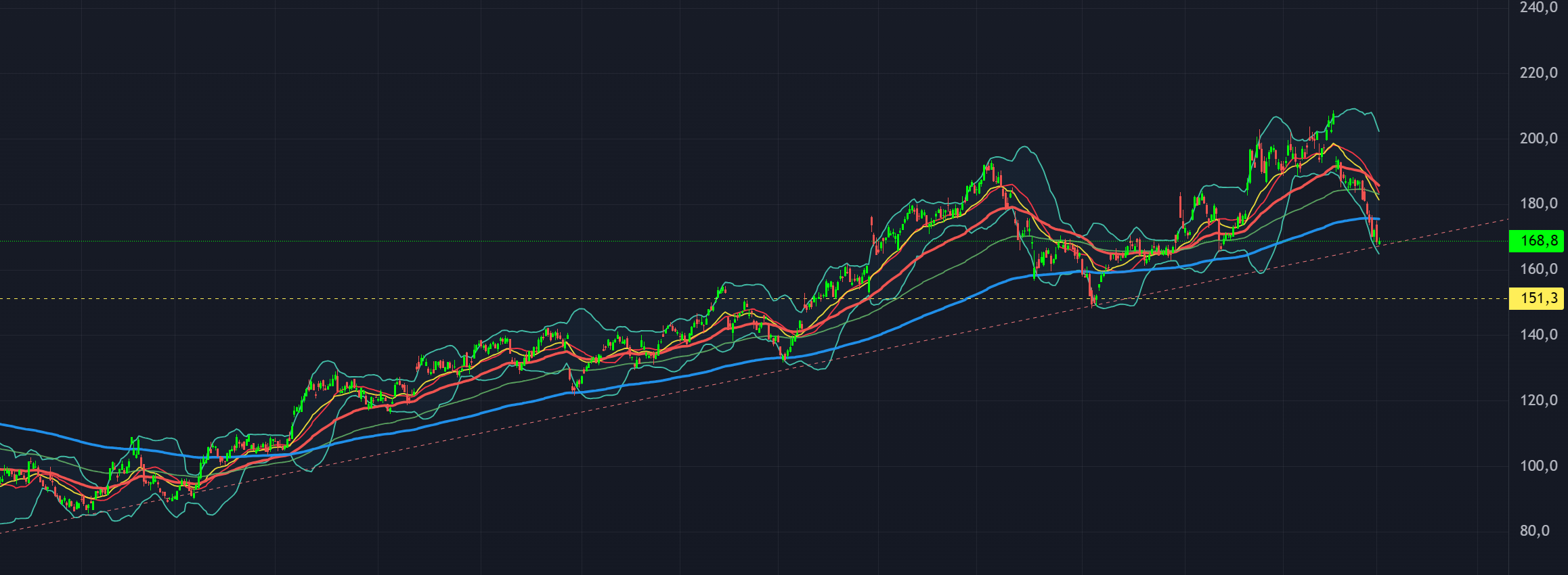Click the 100,0 price axis label

pos(1539,466)
